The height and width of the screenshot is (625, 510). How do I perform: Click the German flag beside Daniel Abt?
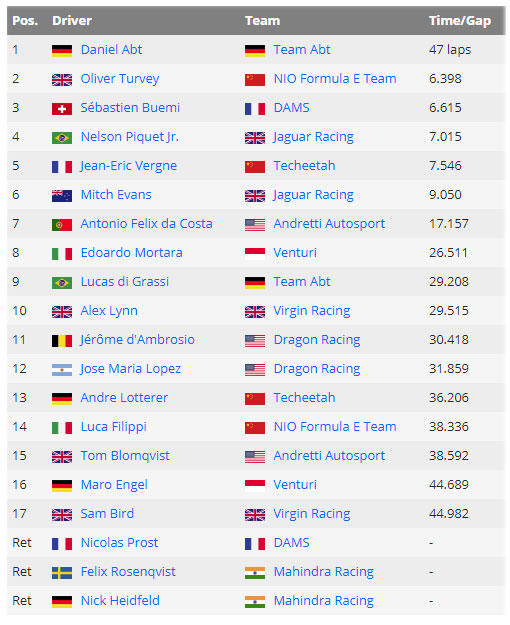[x=62, y=51]
